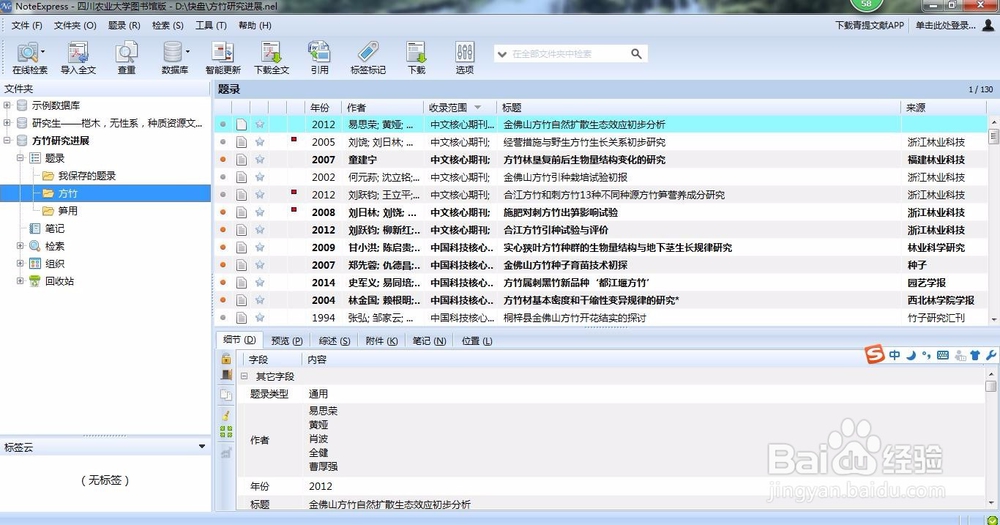Click the 下载全文 download full text icon
The image size is (1000, 525).
click(x=271, y=58)
